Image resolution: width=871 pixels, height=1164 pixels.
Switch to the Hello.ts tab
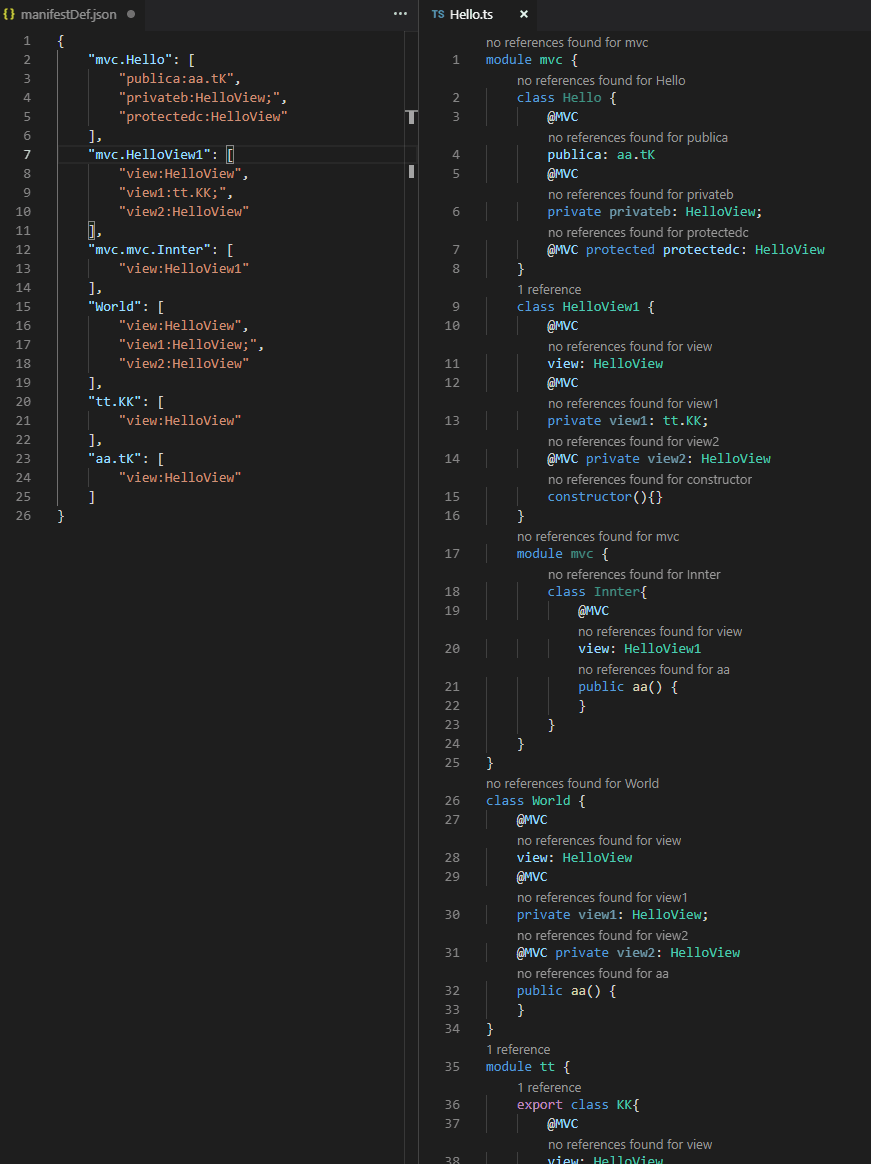[471, 14]
